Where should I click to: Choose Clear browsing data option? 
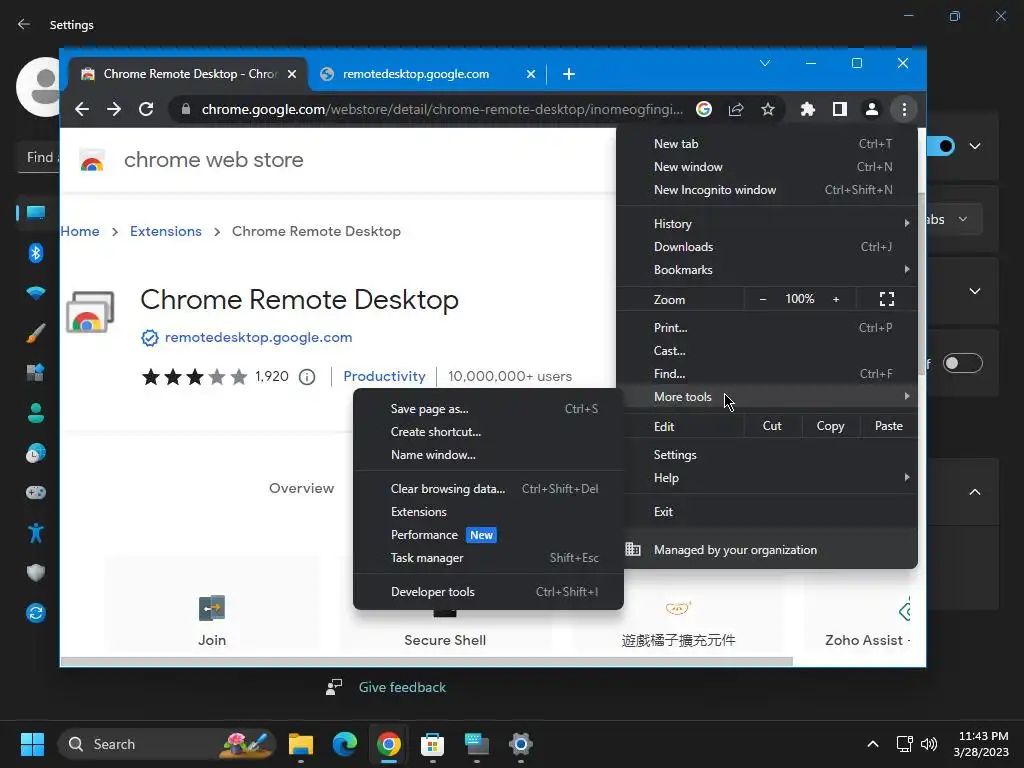tap(488, 489)
